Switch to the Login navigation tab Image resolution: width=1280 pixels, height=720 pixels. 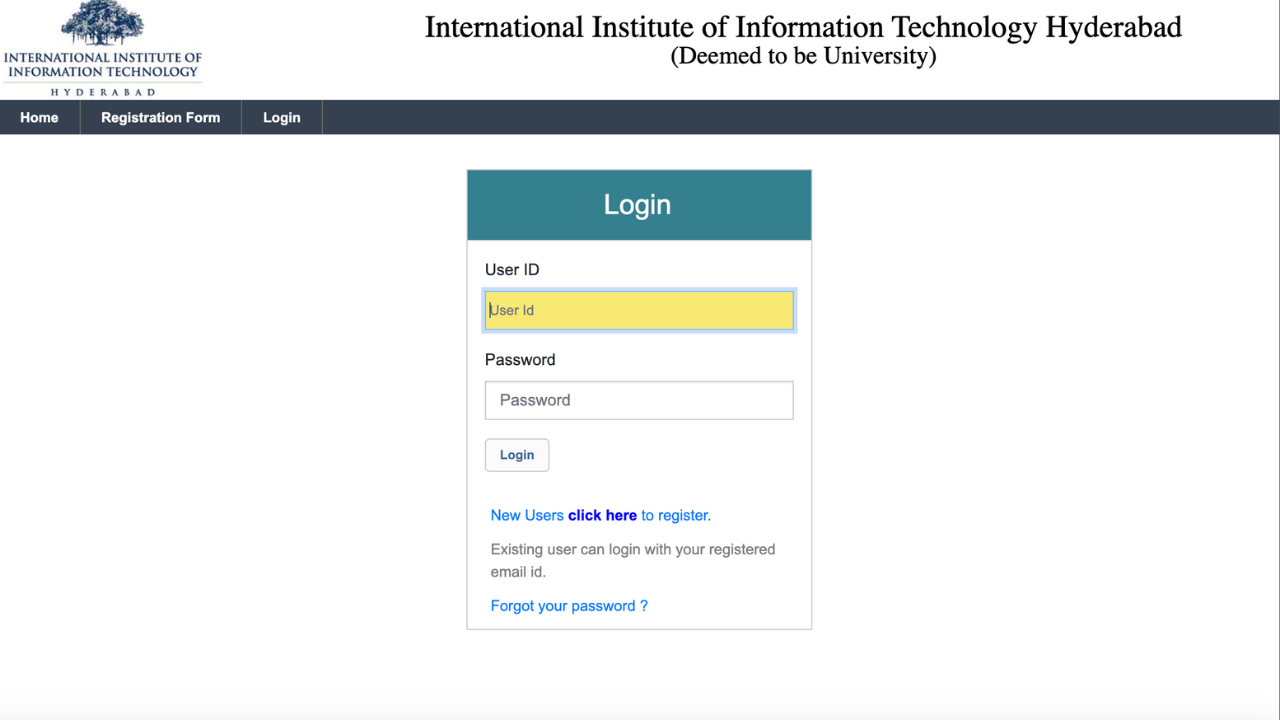click(x=281, y=117)
